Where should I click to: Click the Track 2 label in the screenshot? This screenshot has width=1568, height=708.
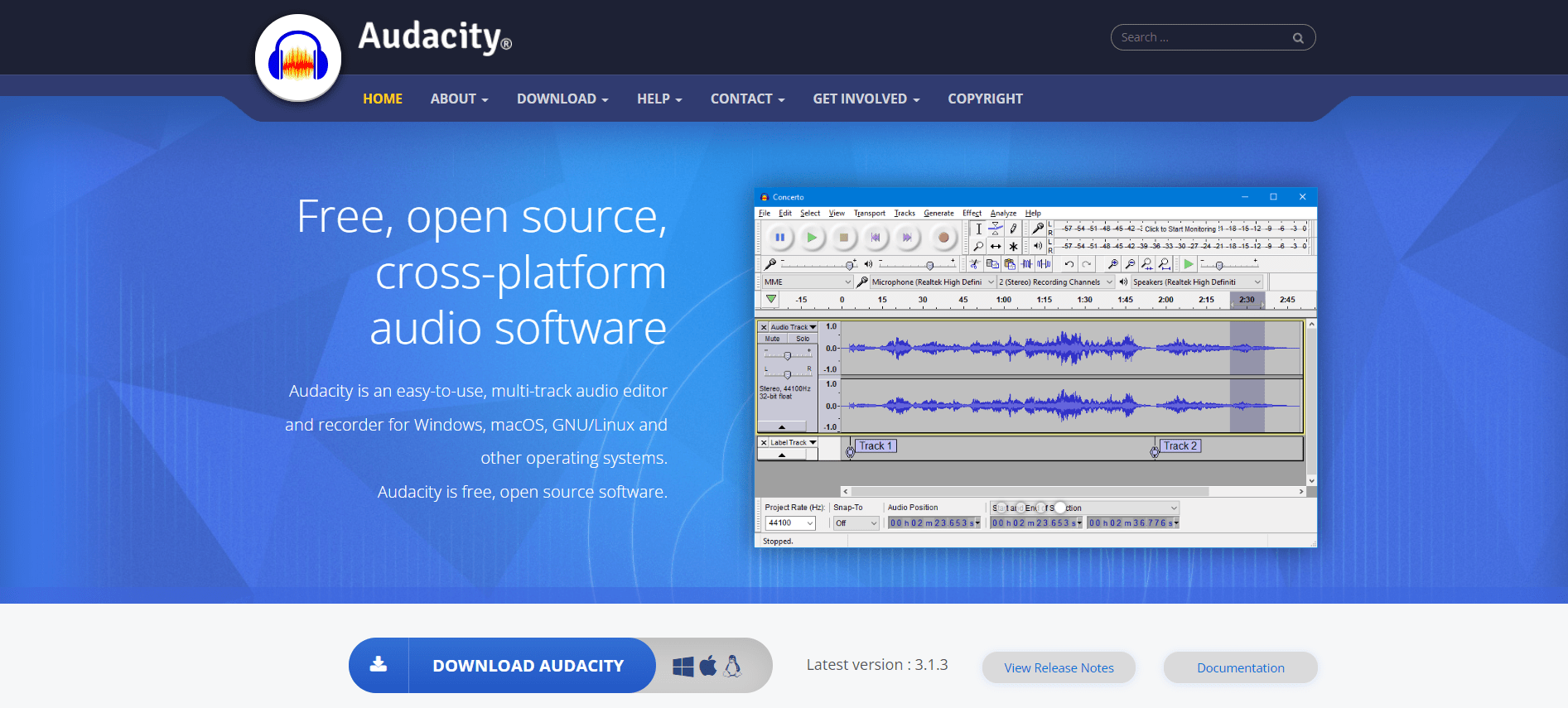[x=1180, y=446]
